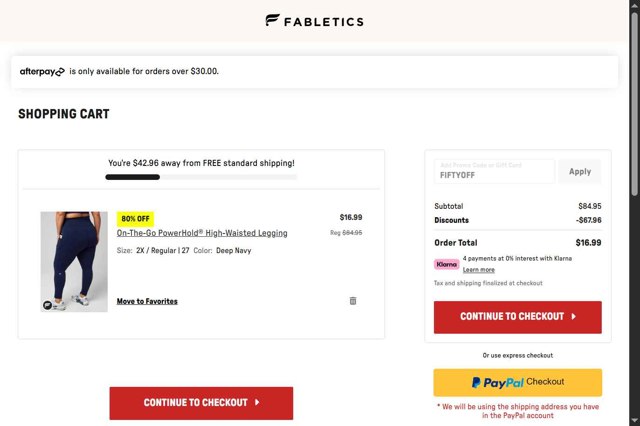Click the SHOPPING CART heading

coord(64,115)
